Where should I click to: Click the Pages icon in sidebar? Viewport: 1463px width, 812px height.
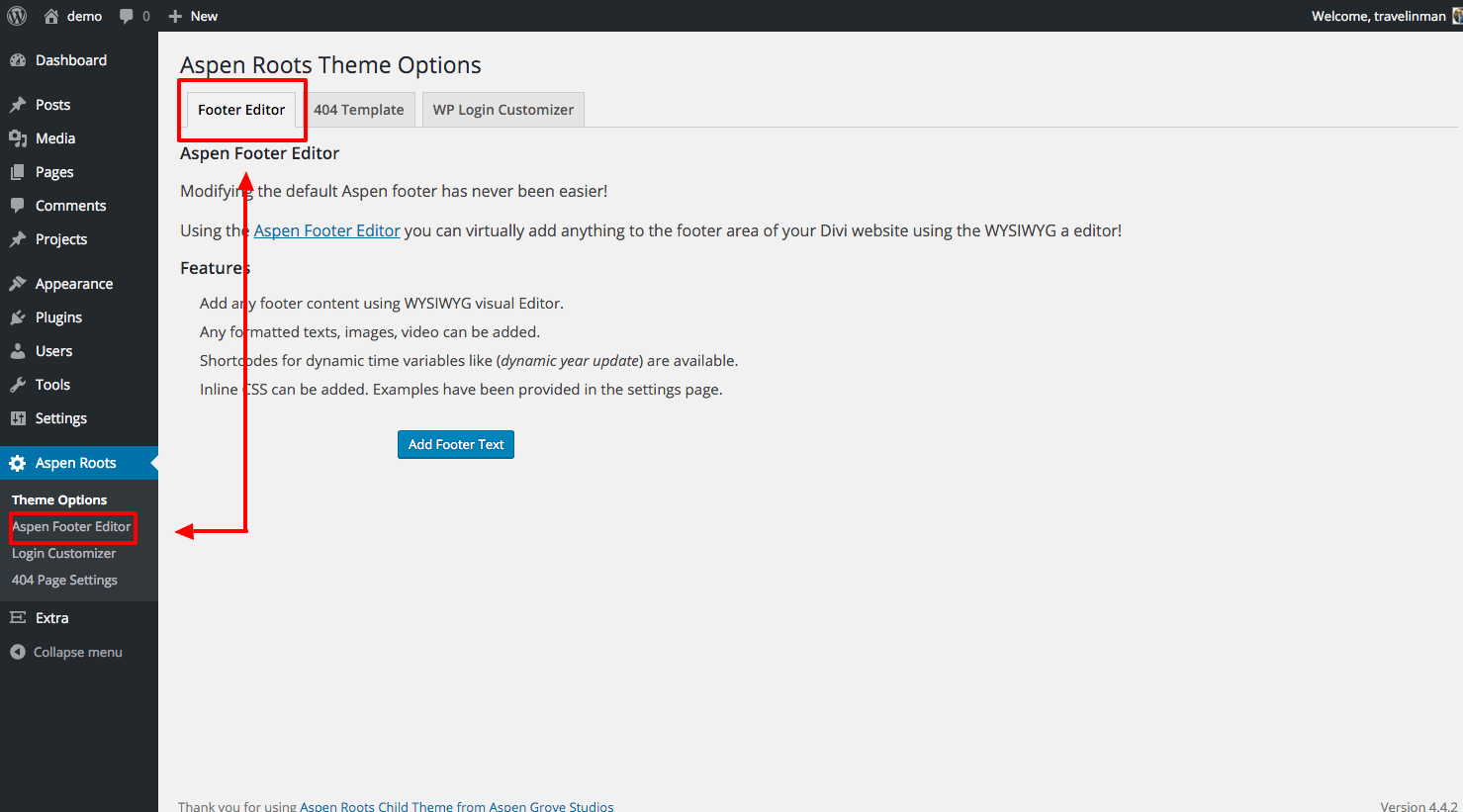[18, 172]
